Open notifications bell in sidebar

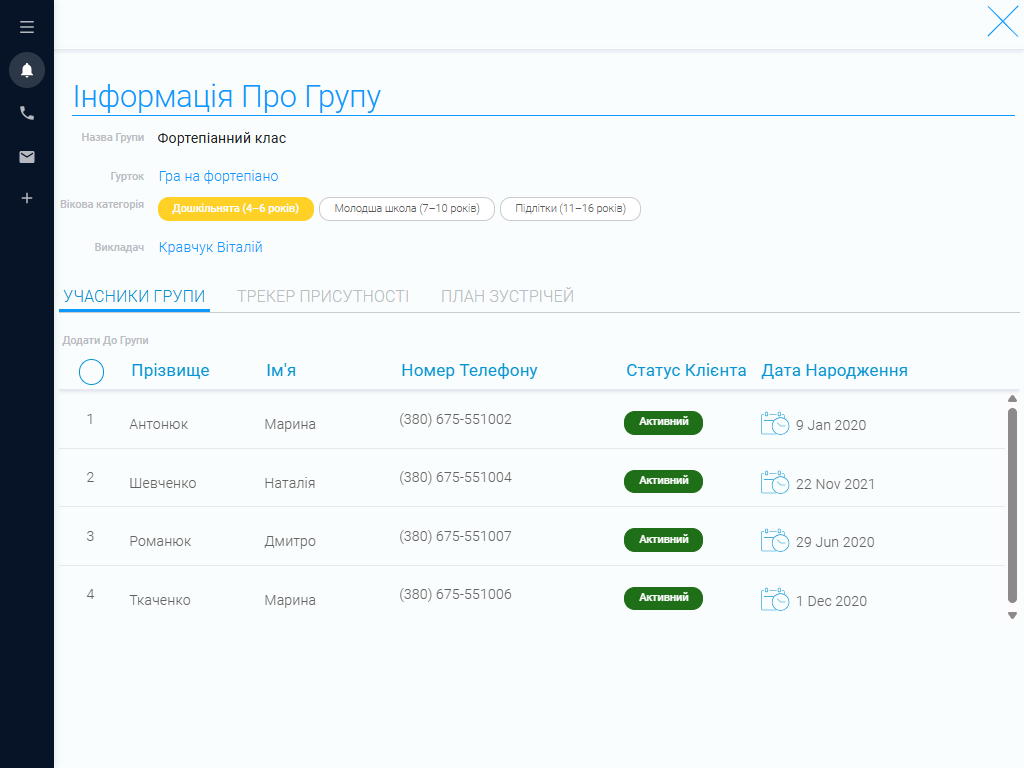[x=27, y=70]
